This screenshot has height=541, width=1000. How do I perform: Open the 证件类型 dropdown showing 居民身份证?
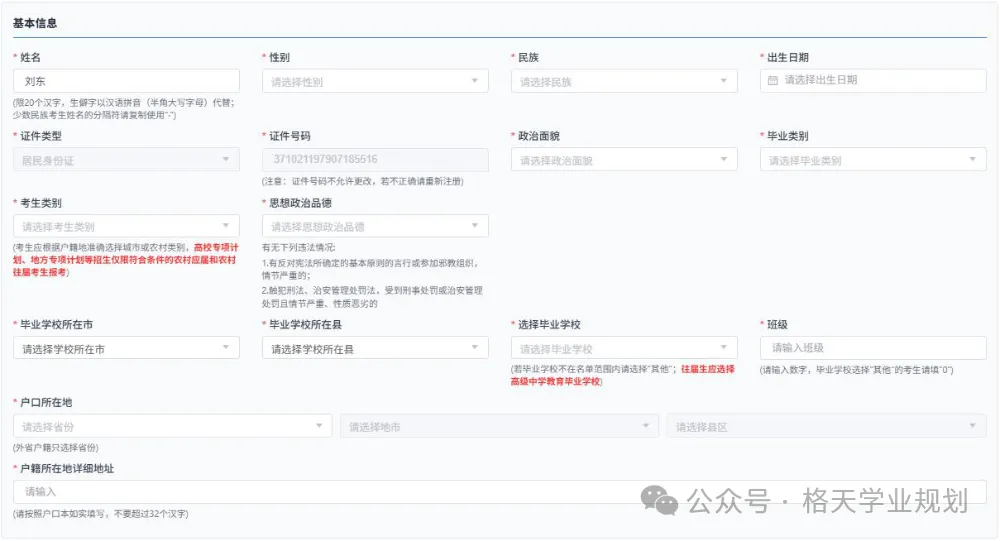click(126, 159)
